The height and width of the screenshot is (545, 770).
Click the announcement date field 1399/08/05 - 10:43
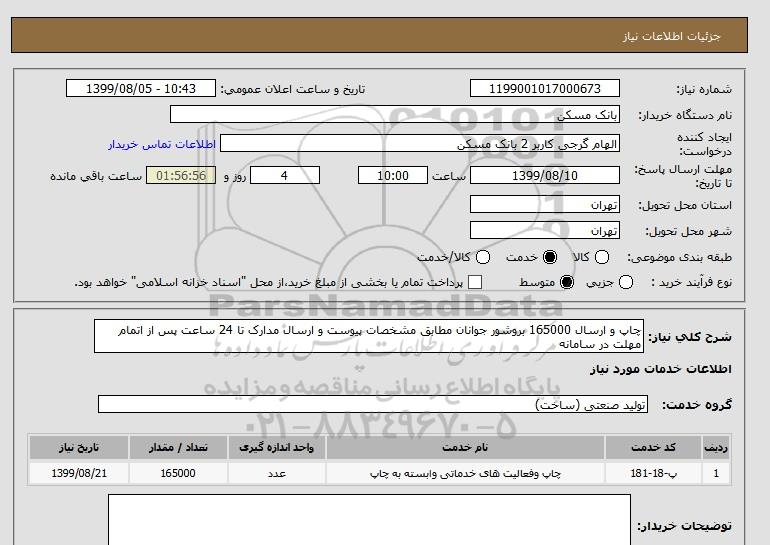pyautogui.click(x=141, y=88)
